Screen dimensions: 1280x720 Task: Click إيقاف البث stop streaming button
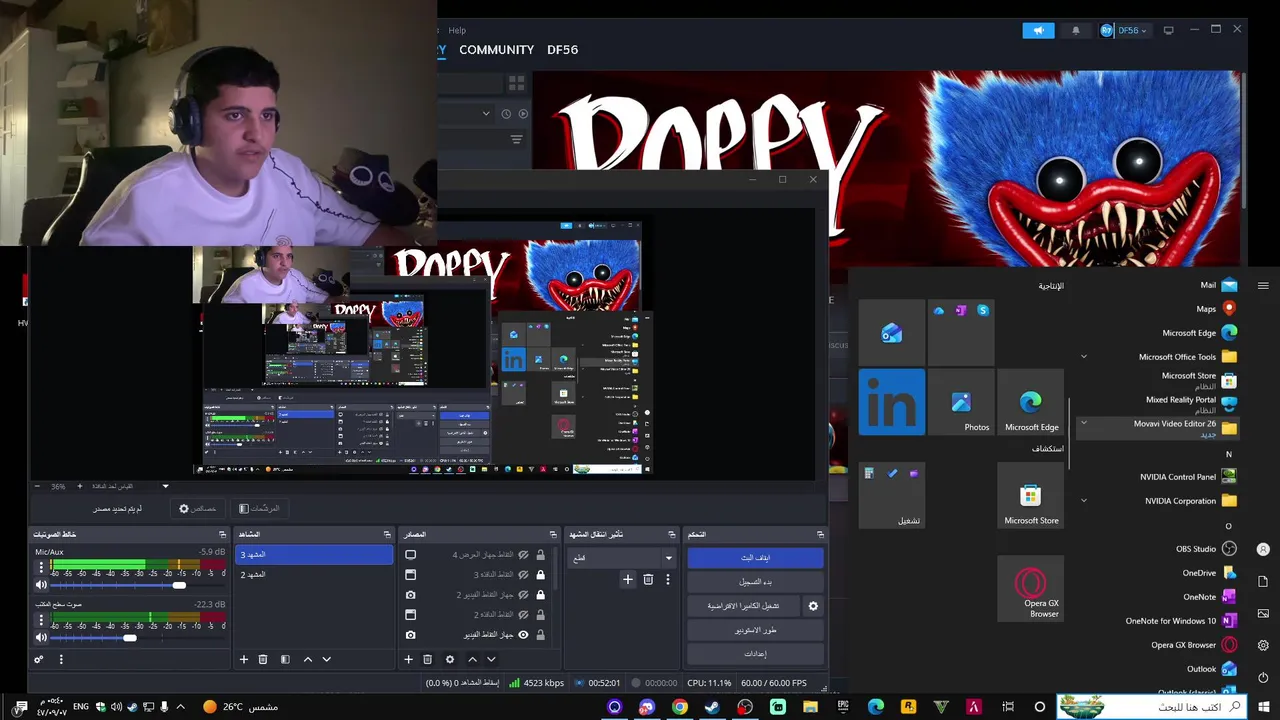click(x=755, y=558)
